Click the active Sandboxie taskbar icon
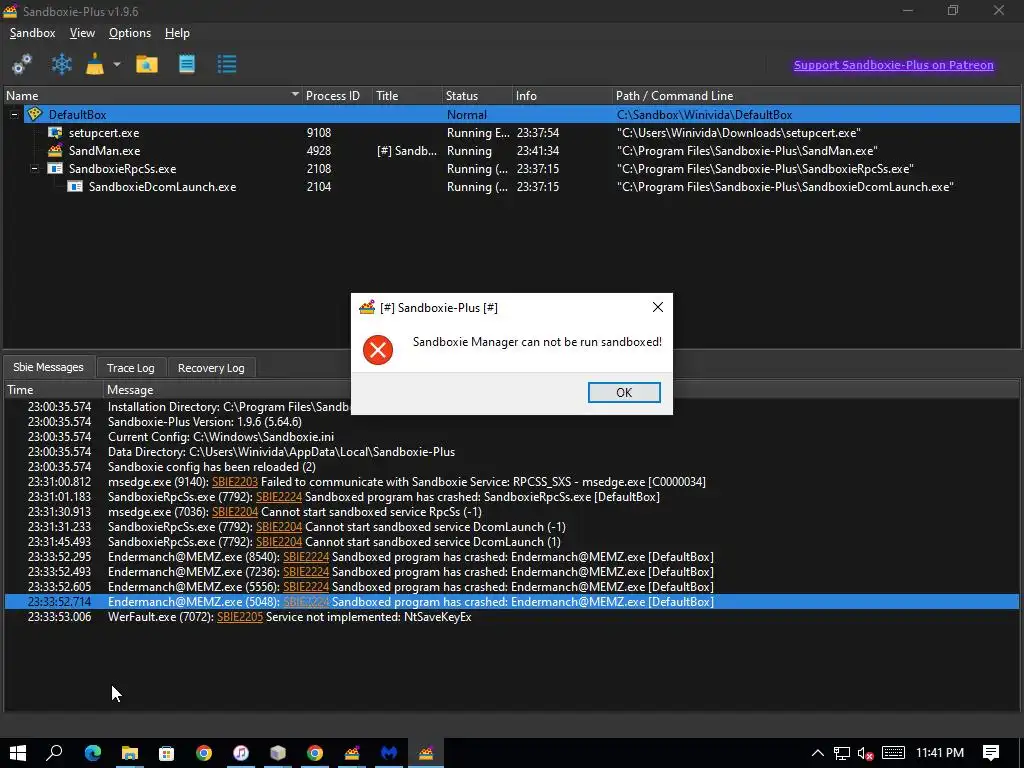 pyautogui.click(x=426, y=753)
